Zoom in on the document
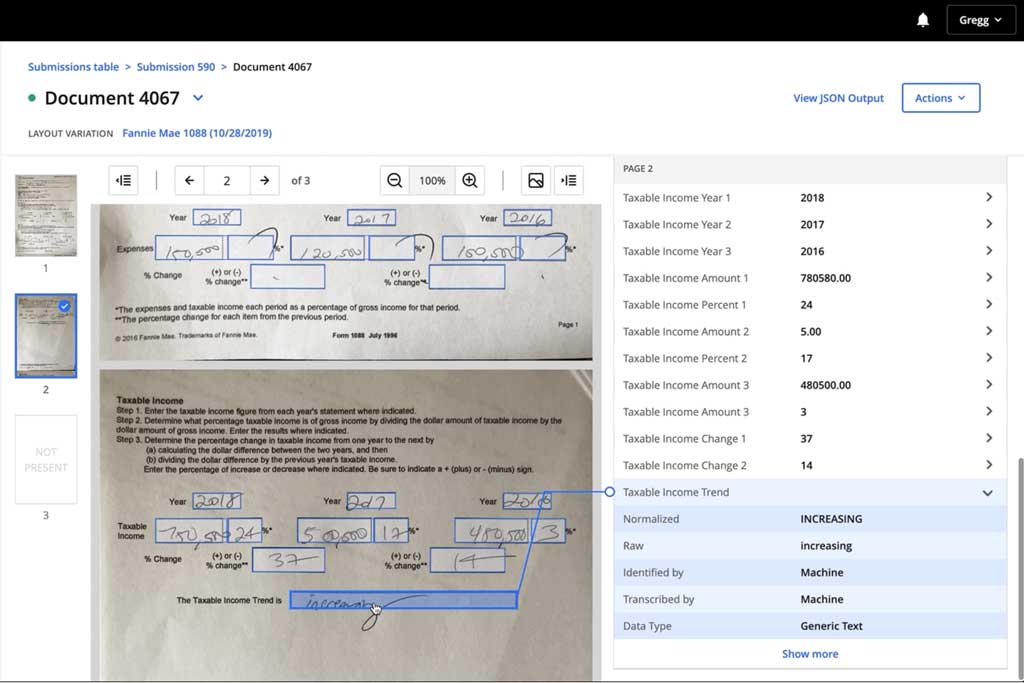The height and width of the screenshot is (683, 1024). (x=470, y=180)
